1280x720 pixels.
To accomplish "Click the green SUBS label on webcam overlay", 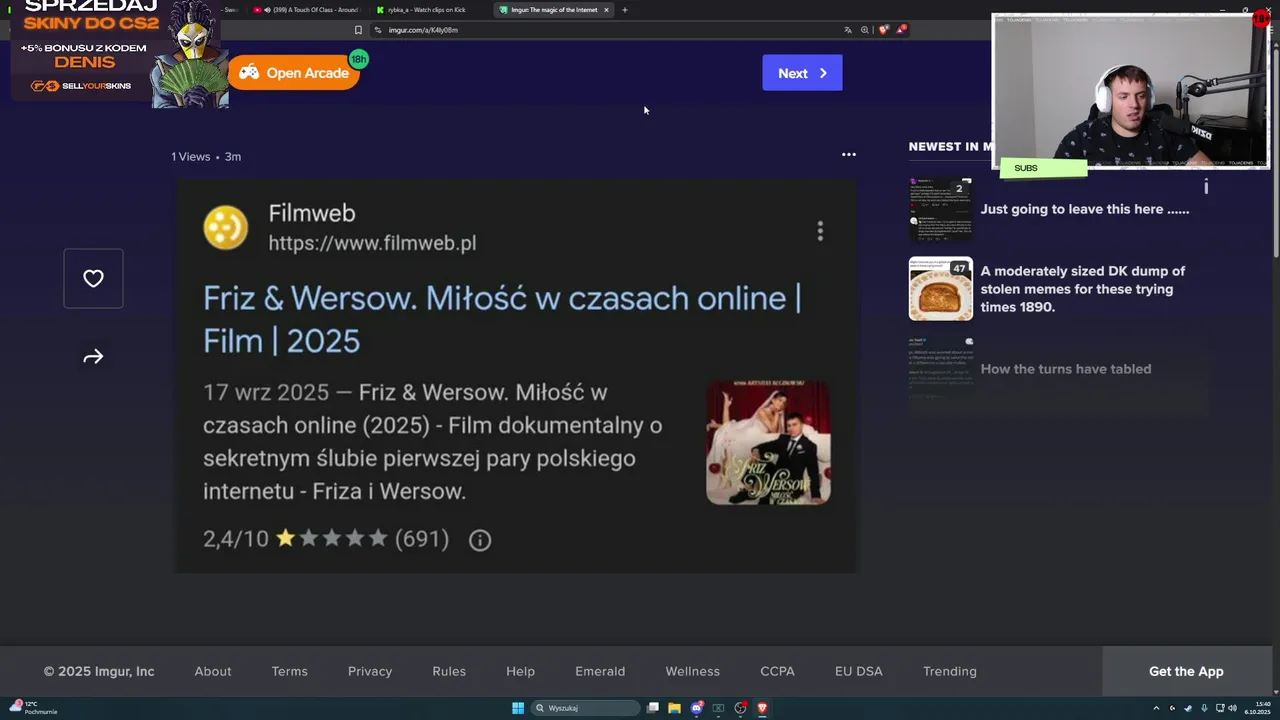I will pyautogui.click(x=1043, y=168).
